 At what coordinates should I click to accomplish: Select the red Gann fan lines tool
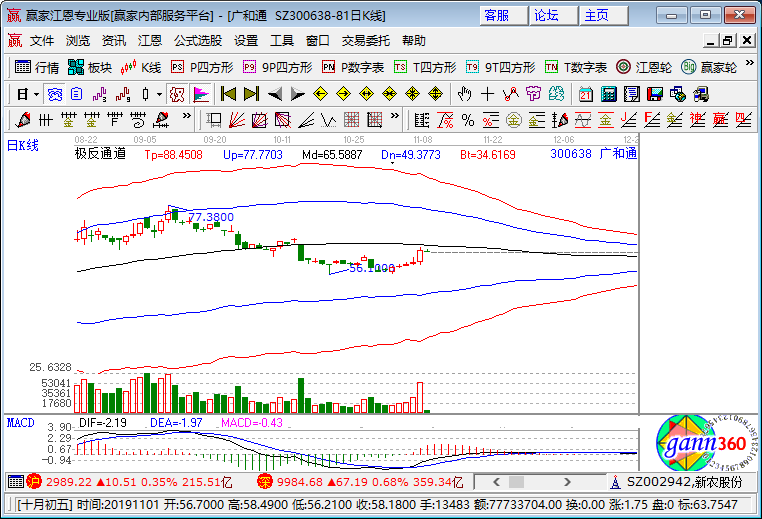tap(237, 120)
